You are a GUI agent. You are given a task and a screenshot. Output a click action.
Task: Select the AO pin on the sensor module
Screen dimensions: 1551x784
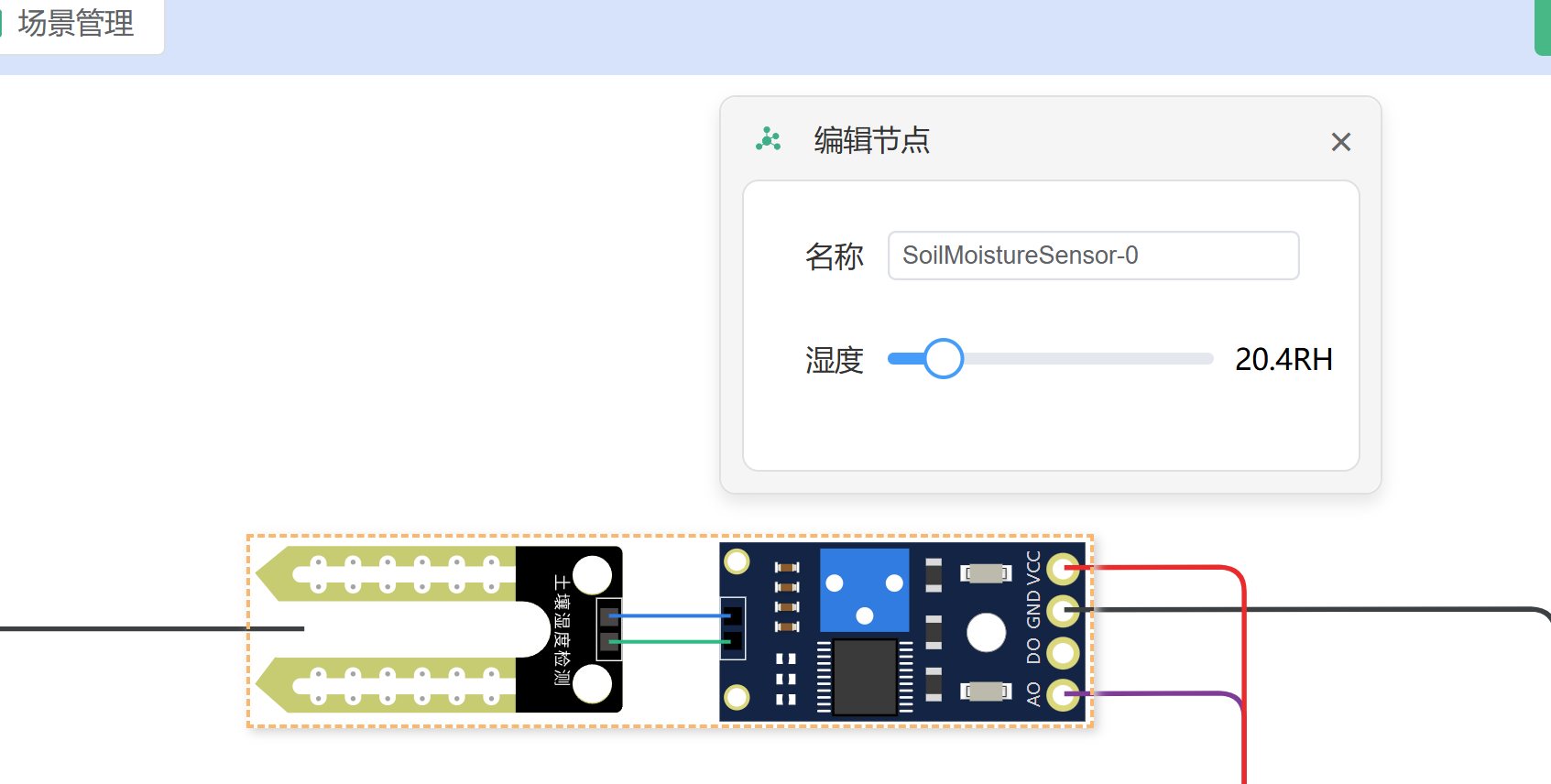[1062, 694]
